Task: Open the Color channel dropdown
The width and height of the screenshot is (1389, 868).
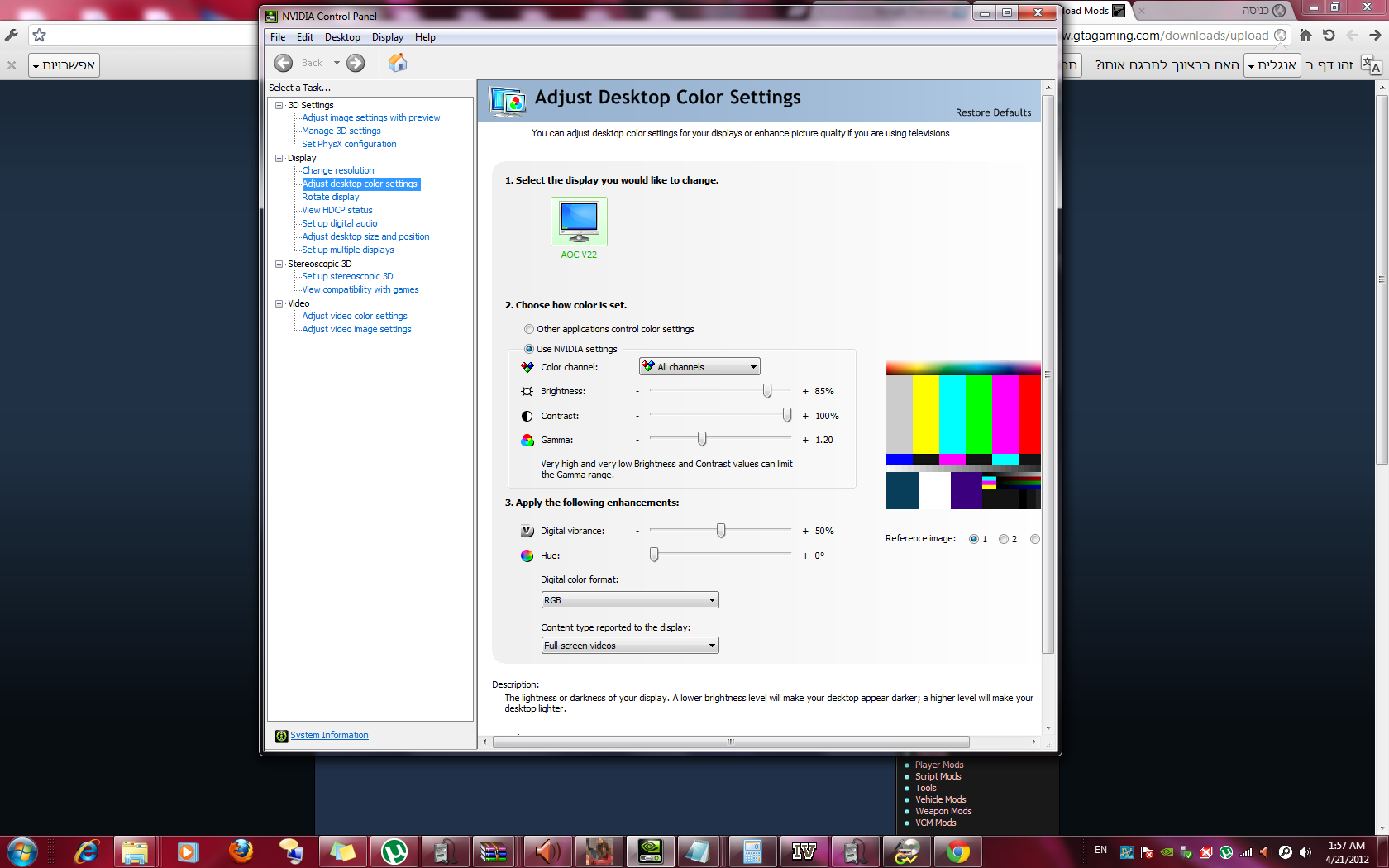Action: (x=699, y=367)
